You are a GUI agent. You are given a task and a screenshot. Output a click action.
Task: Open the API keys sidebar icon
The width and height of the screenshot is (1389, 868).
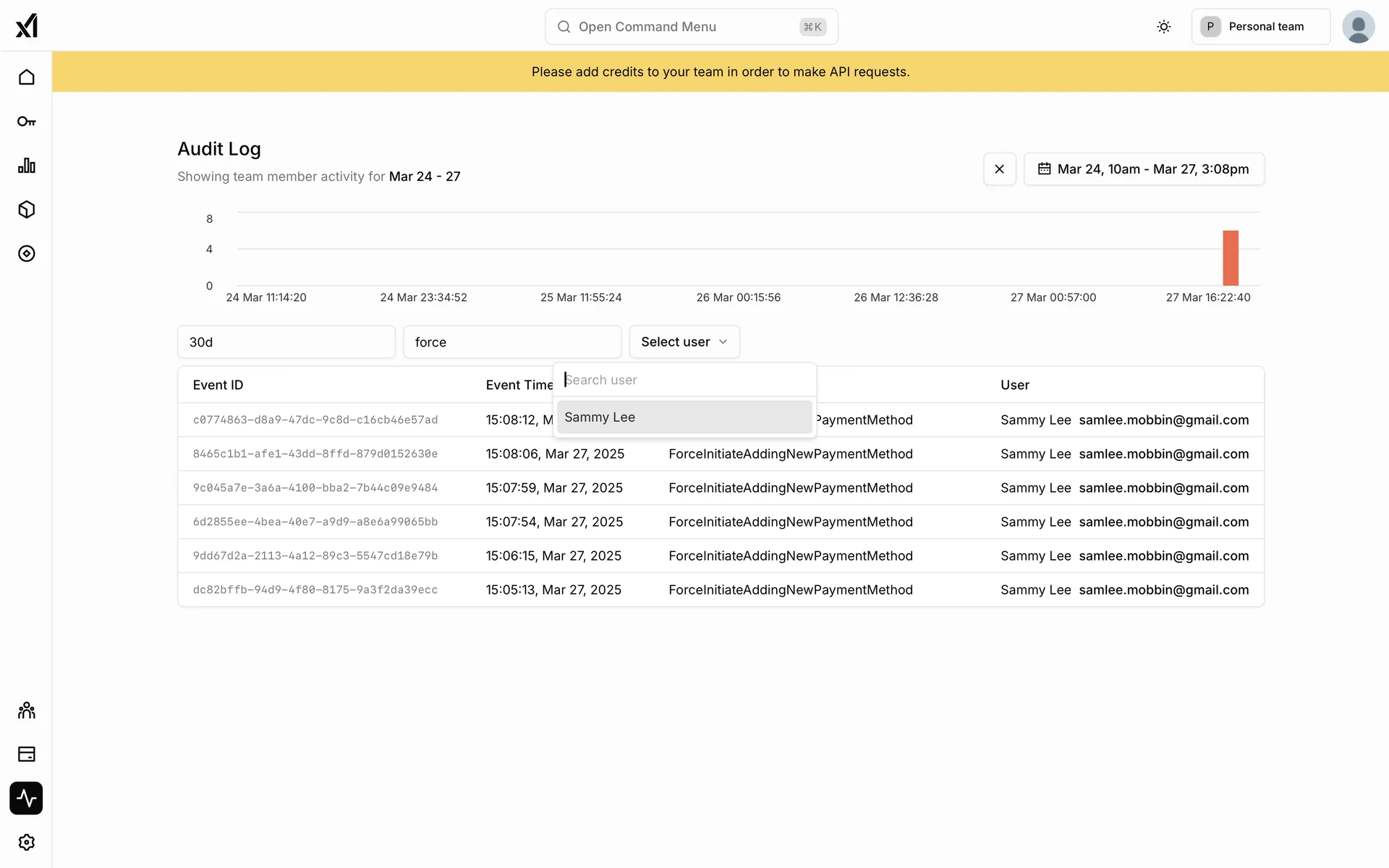click(27, 122)
